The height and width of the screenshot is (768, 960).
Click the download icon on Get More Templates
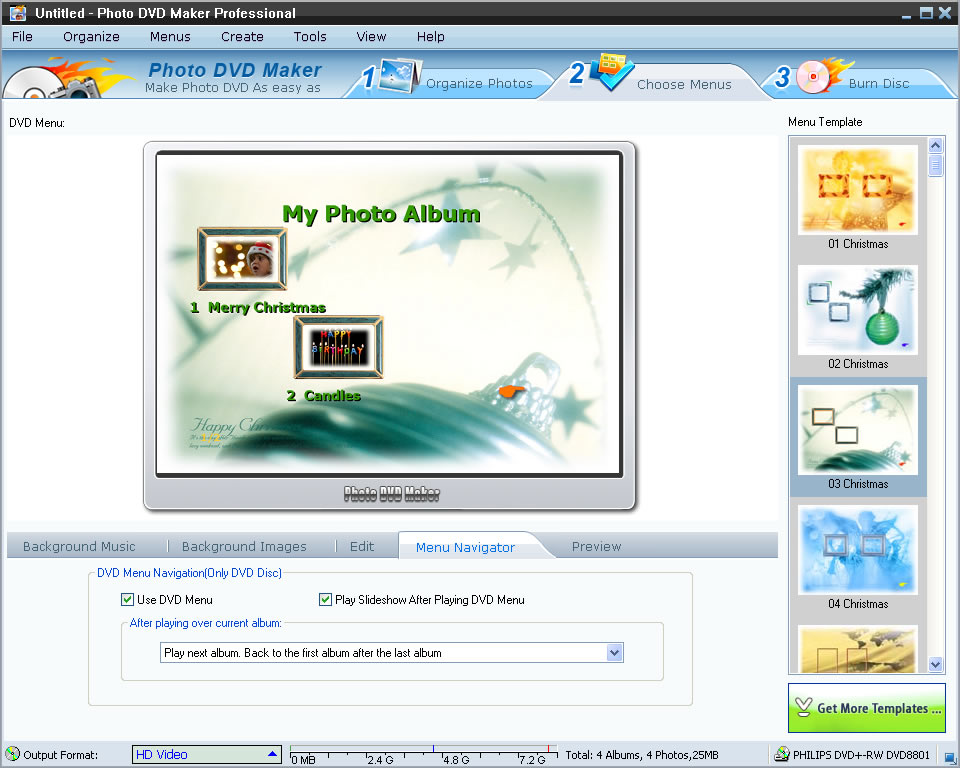click(x=803, y=707)
